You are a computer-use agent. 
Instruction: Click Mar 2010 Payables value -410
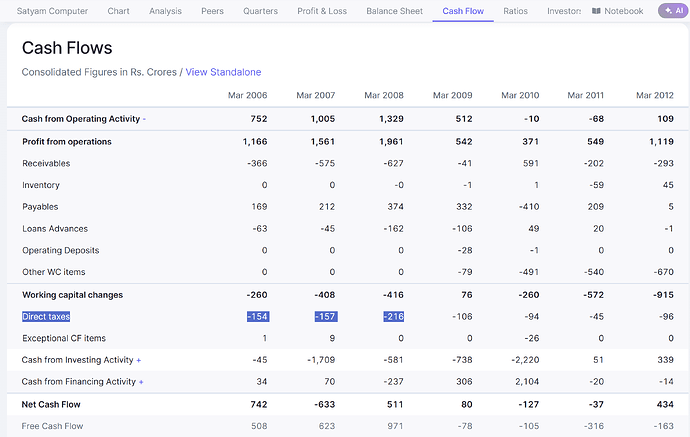pyautogui.click(x=529, y=207)
